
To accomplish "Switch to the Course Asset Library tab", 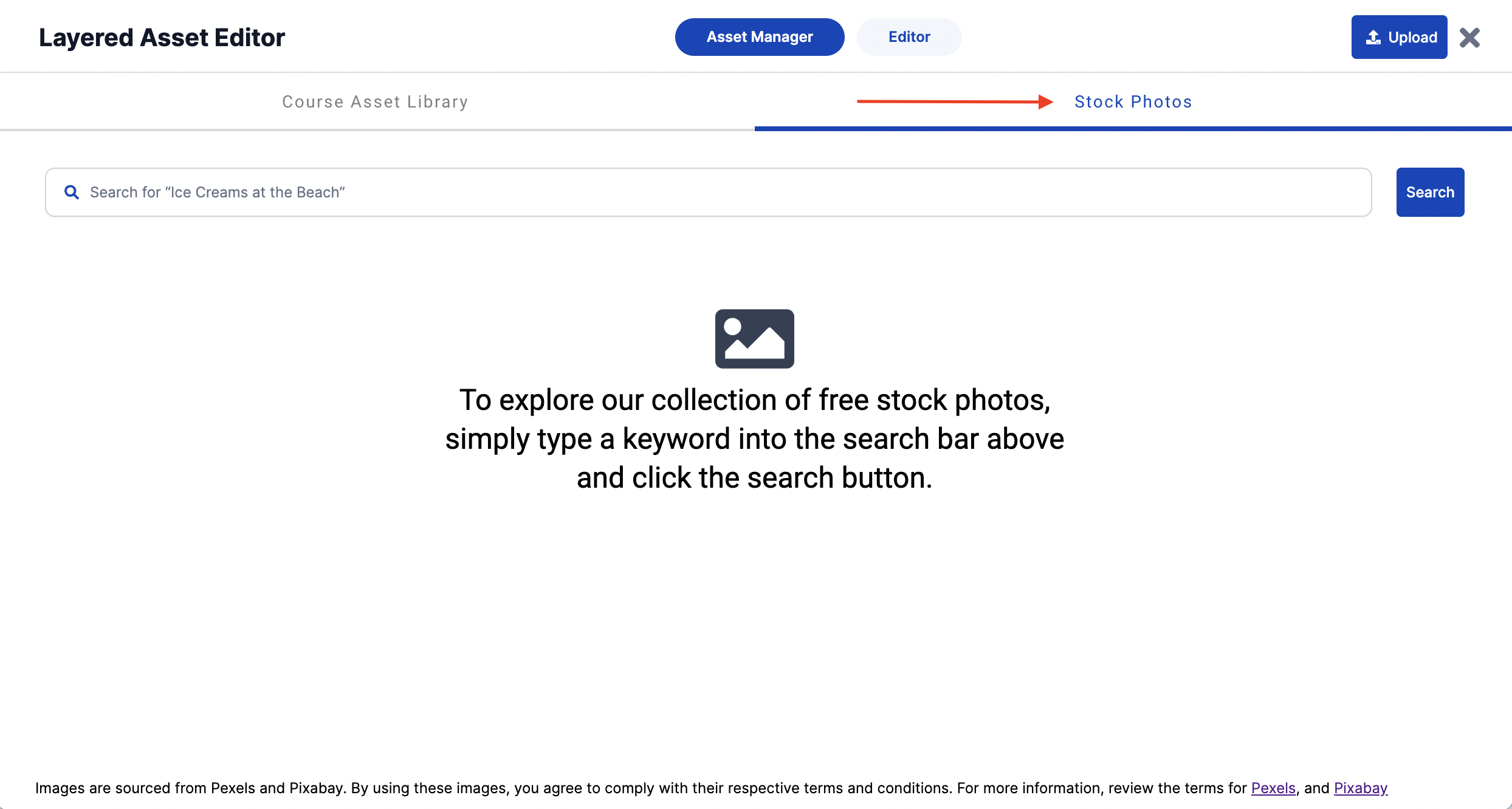I will 375,101.
